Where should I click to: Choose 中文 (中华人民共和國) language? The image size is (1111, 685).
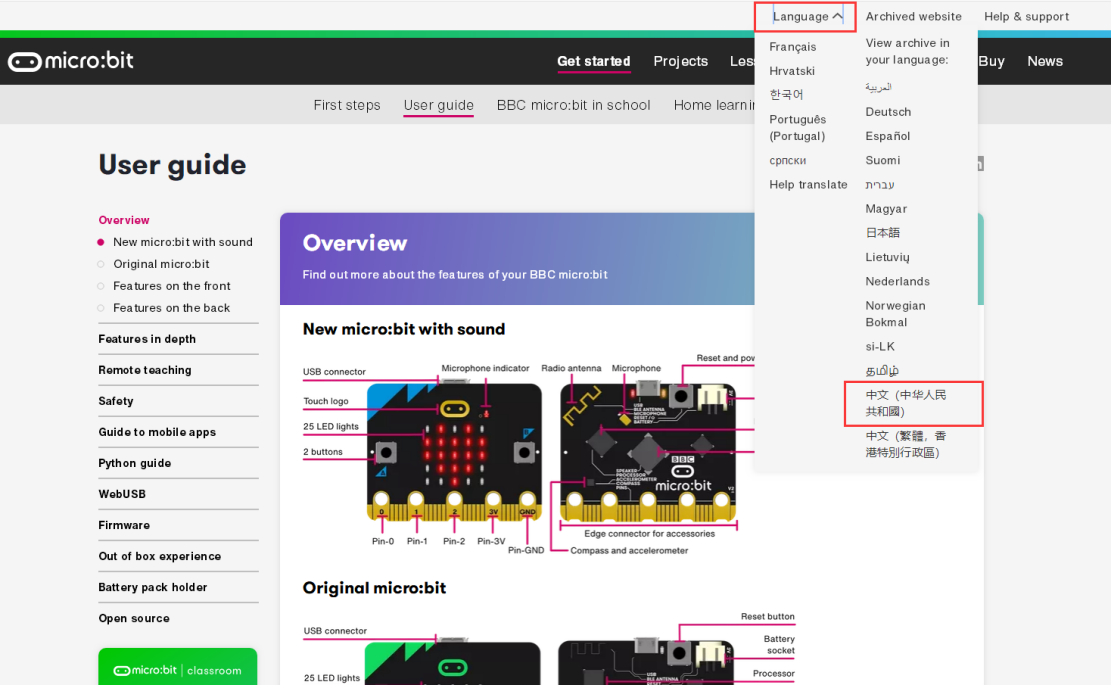click(x=906, y=403)
